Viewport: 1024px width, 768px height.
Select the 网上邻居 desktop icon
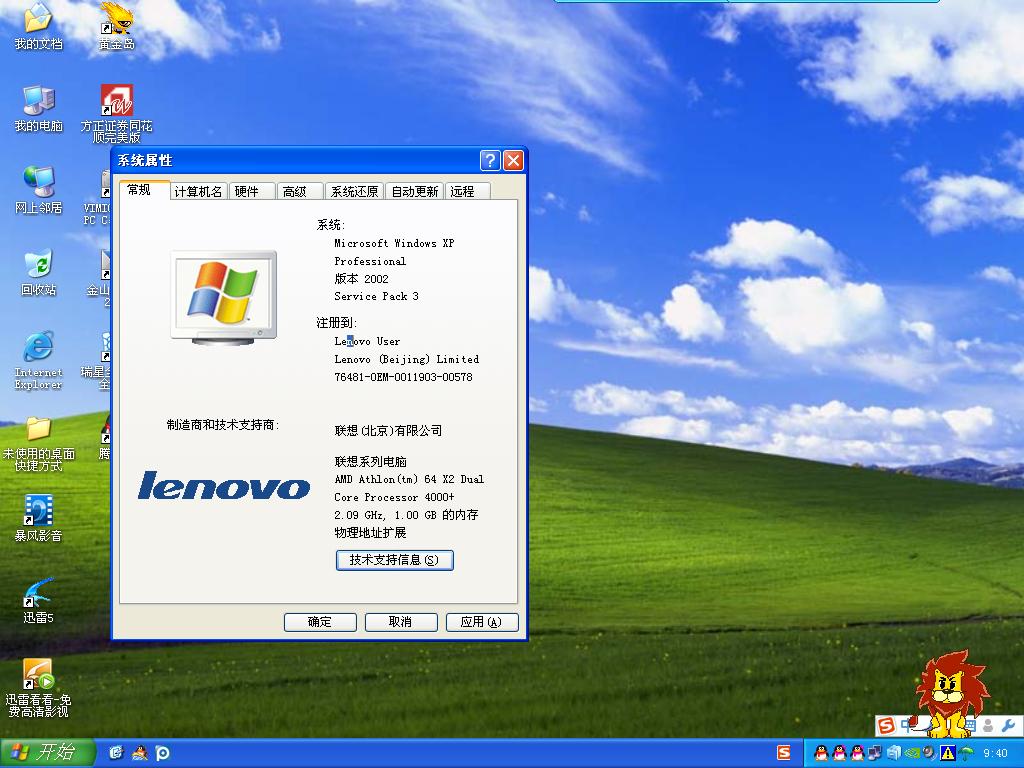pos(38,191)
